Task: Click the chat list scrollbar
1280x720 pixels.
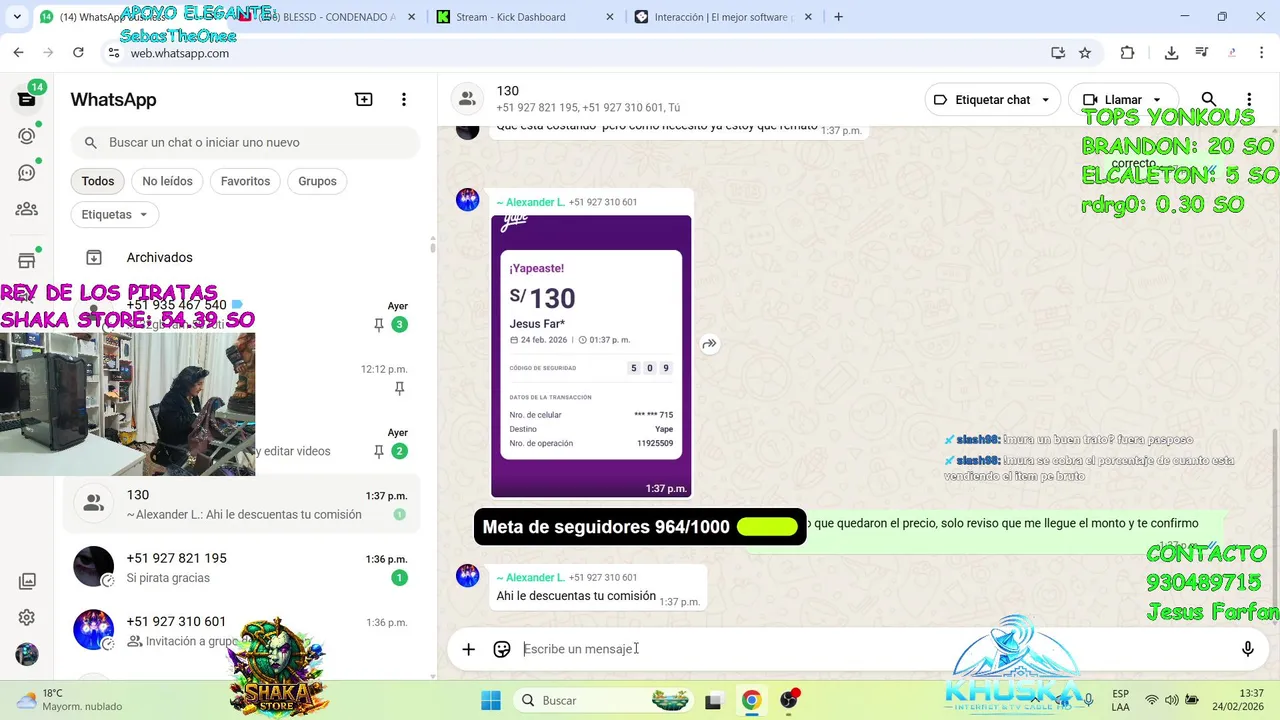Action: 432,246
